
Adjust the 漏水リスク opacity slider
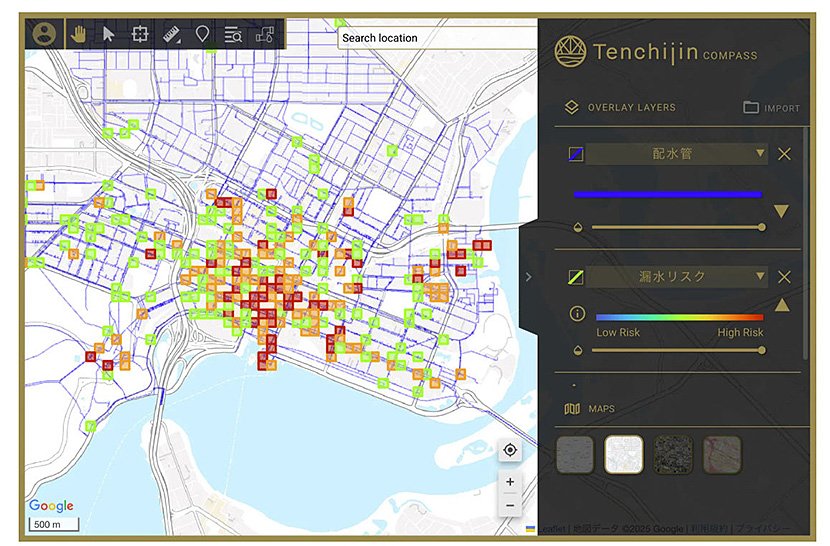point(679,350)
